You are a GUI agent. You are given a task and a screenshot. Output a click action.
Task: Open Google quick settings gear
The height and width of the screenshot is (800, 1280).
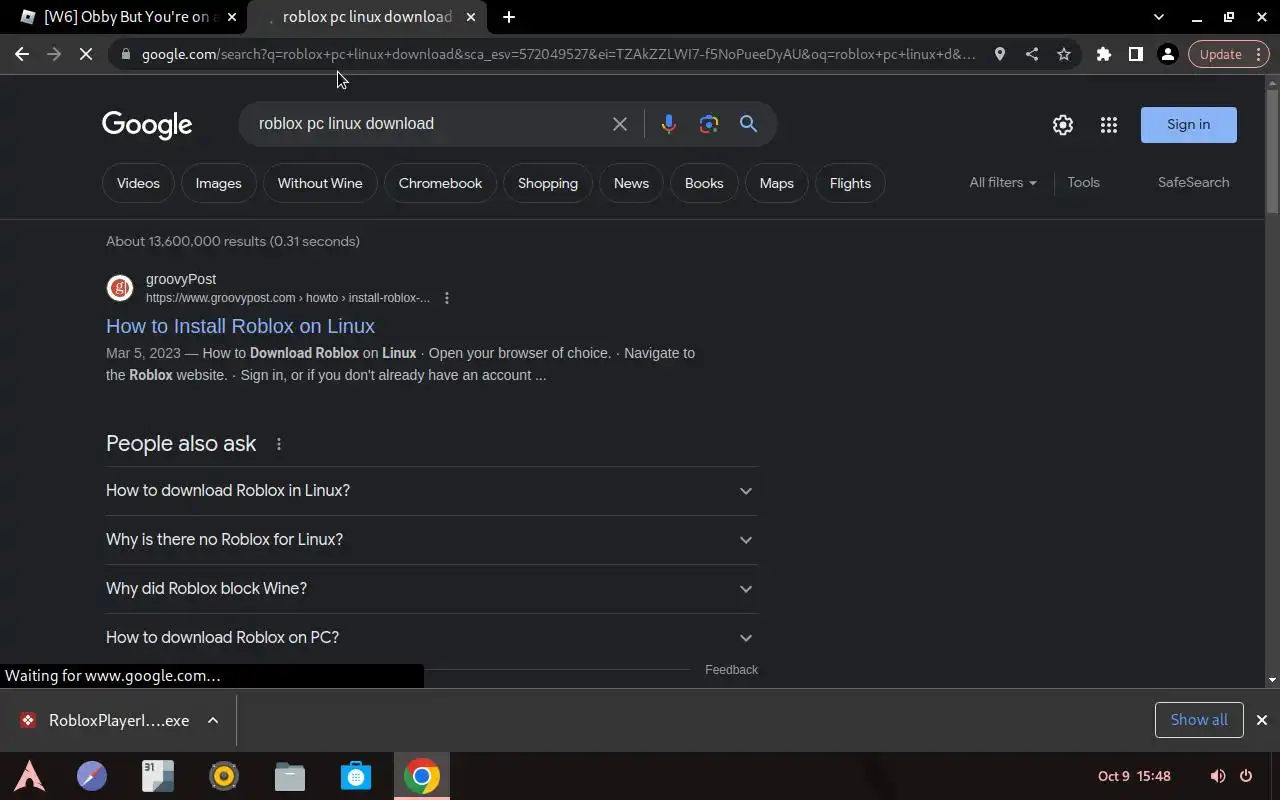tap(1063, 125)
